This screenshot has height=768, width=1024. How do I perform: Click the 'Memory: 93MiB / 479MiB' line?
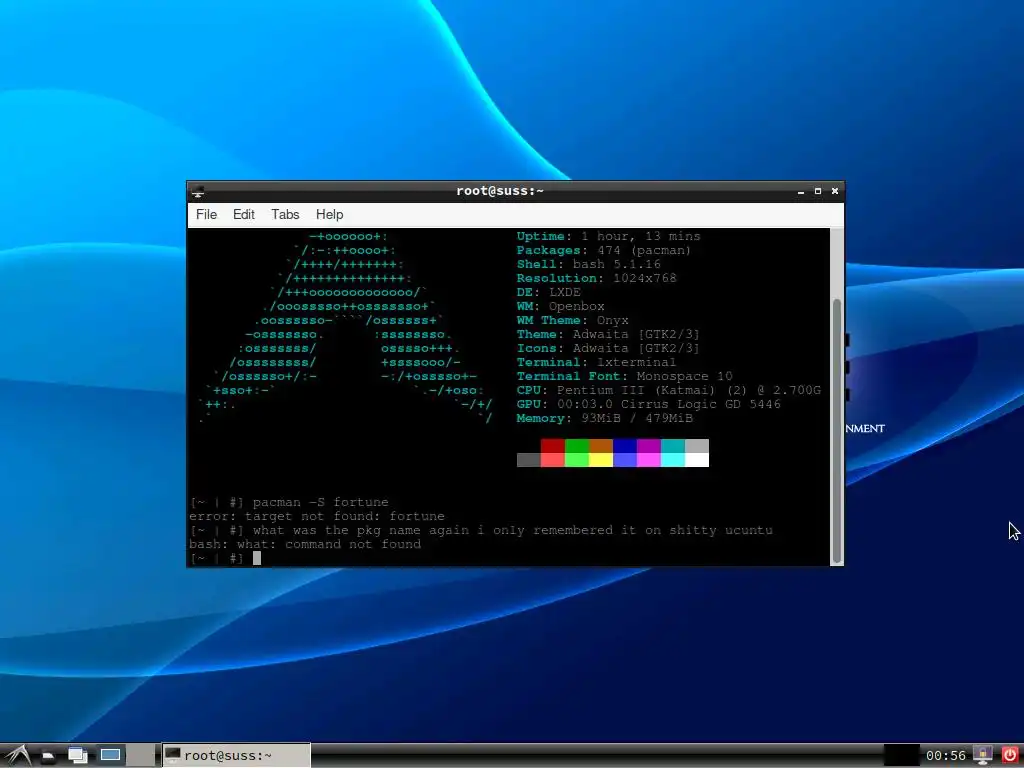click(x=605, y=418)
